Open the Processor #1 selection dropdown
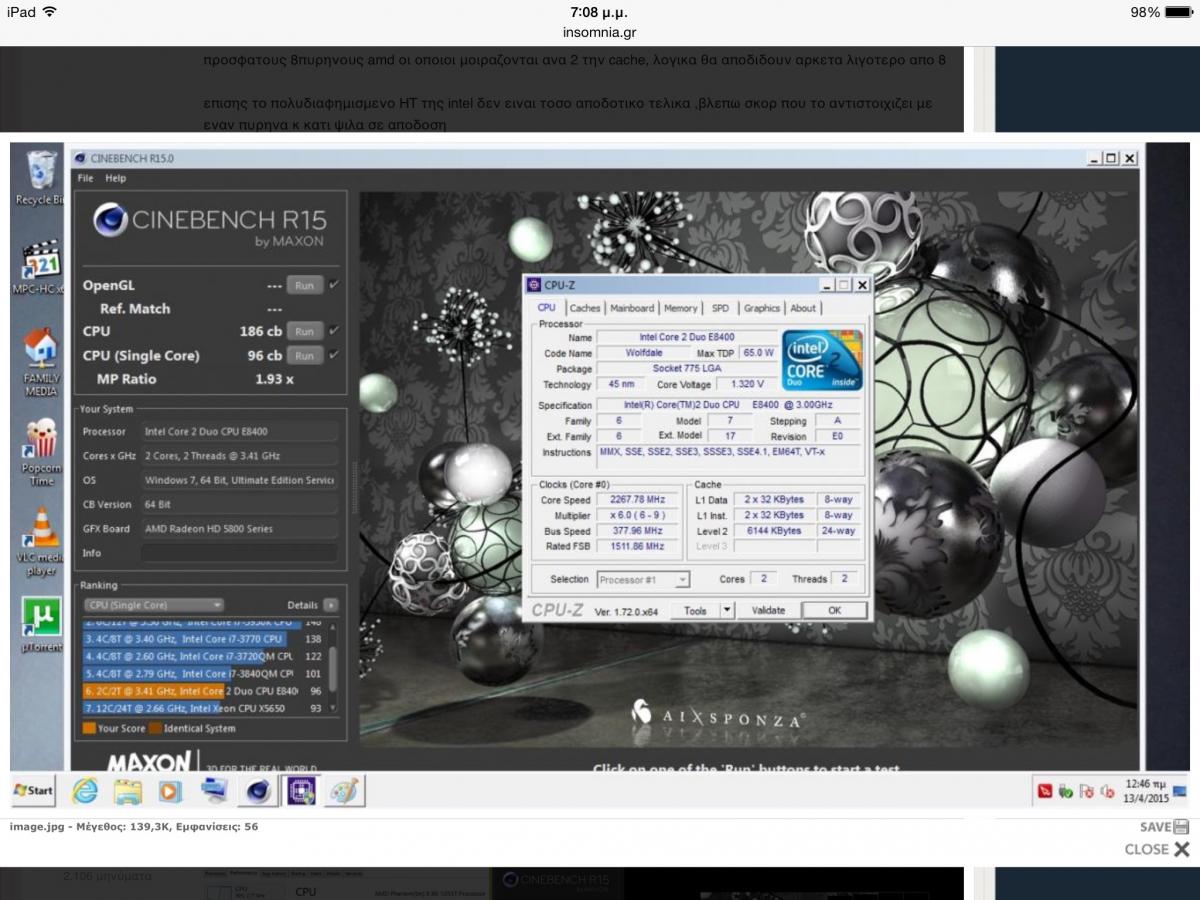 (x=643, y=579)
